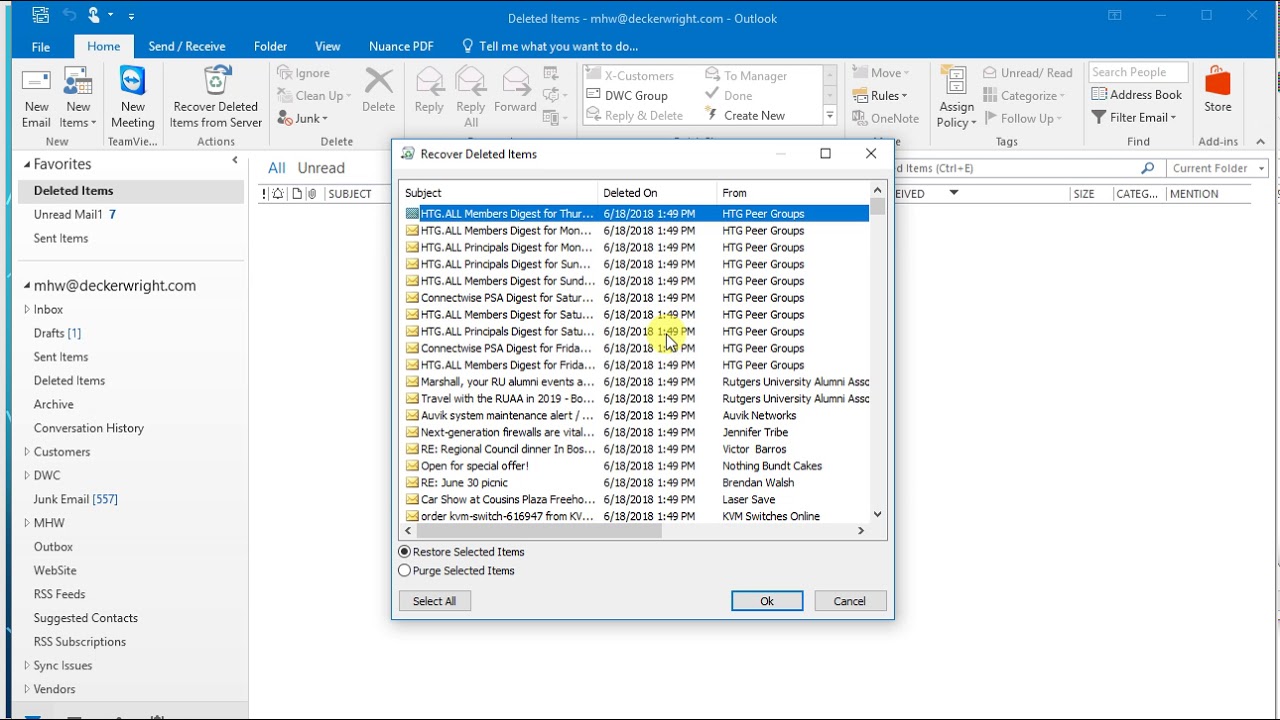Screen dimensions: 1280x720
Task: Open the File tab
Action: click(x=41, y=46)
